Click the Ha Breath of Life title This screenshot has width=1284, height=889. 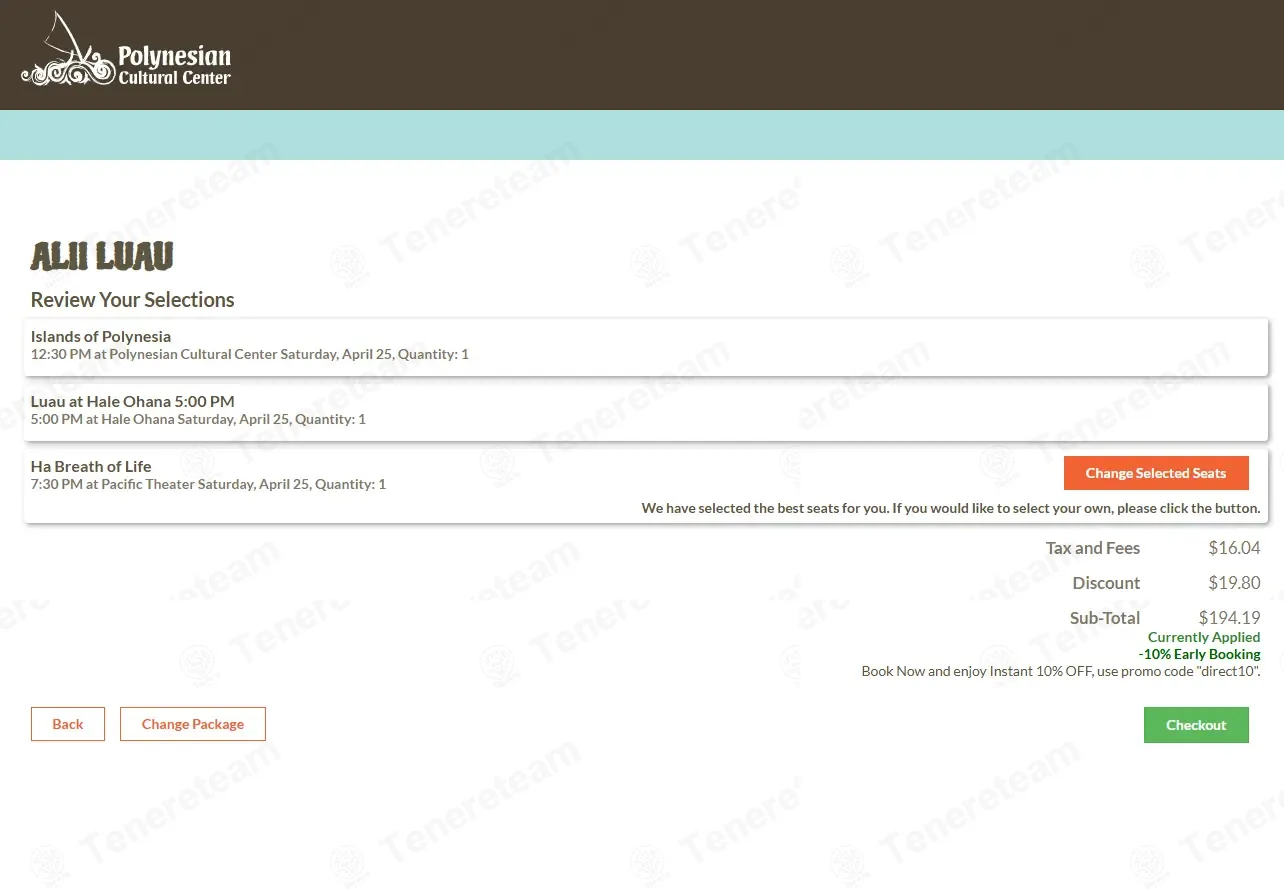91,466
